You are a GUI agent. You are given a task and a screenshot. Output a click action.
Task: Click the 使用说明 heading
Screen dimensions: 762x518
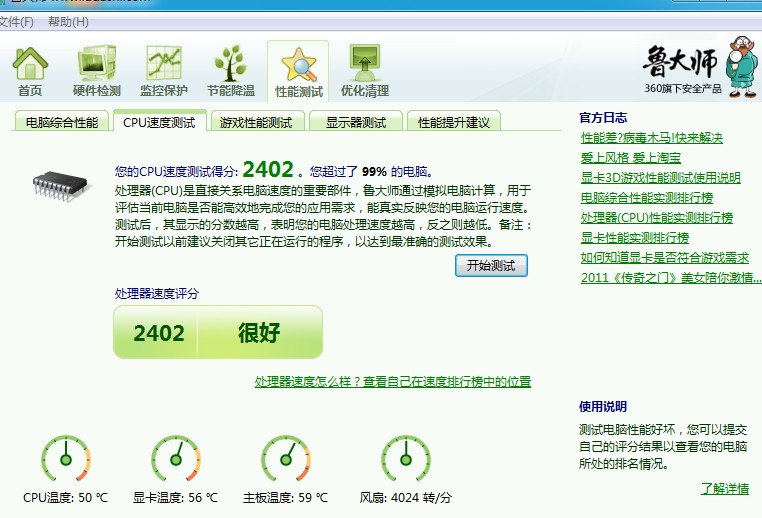point(603,406)
